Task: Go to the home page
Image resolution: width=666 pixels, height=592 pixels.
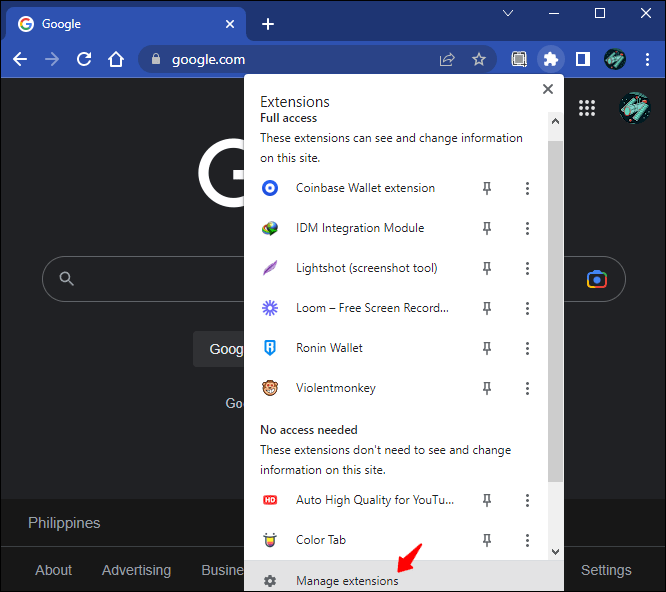Action: click(x=116, y=59)
